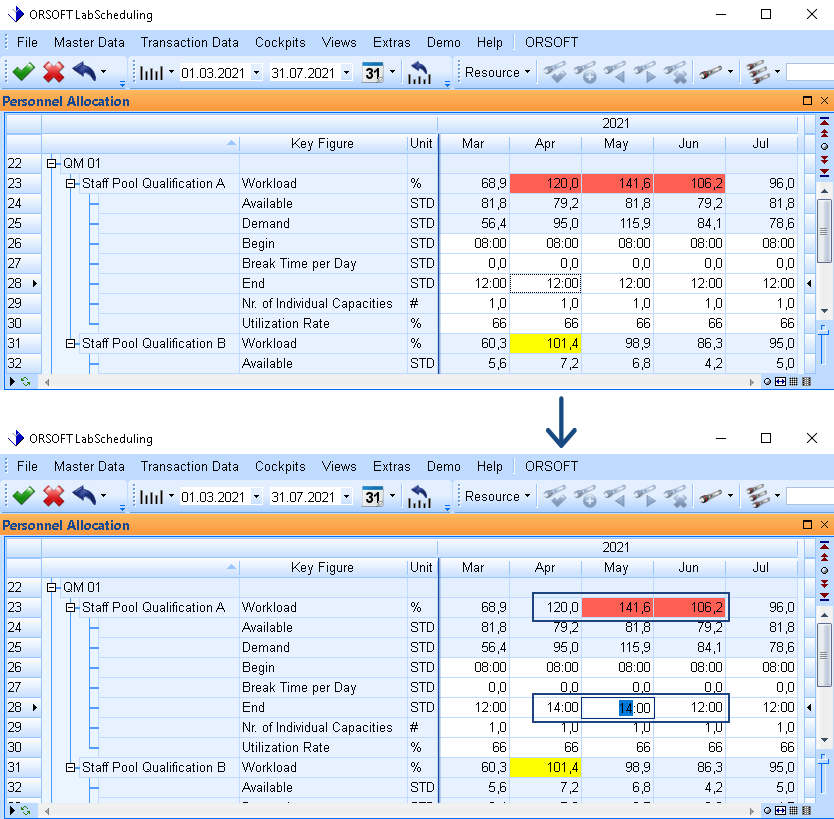Click the red 141,6 May workload cell in top grid
This screenshot has height=819, width=834.
[617, 184]
